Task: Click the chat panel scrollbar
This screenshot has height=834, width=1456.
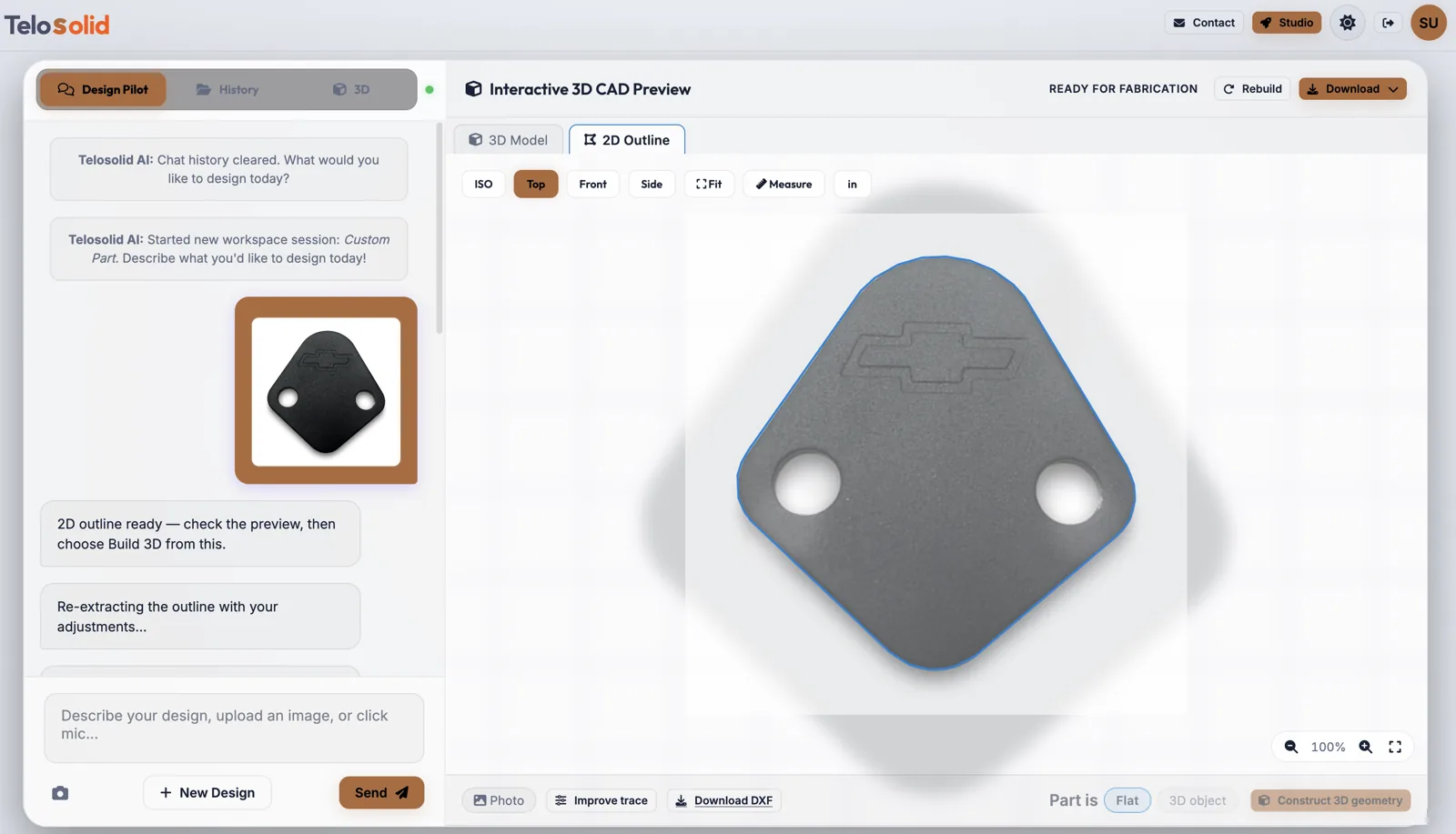Action: [440, 227]
